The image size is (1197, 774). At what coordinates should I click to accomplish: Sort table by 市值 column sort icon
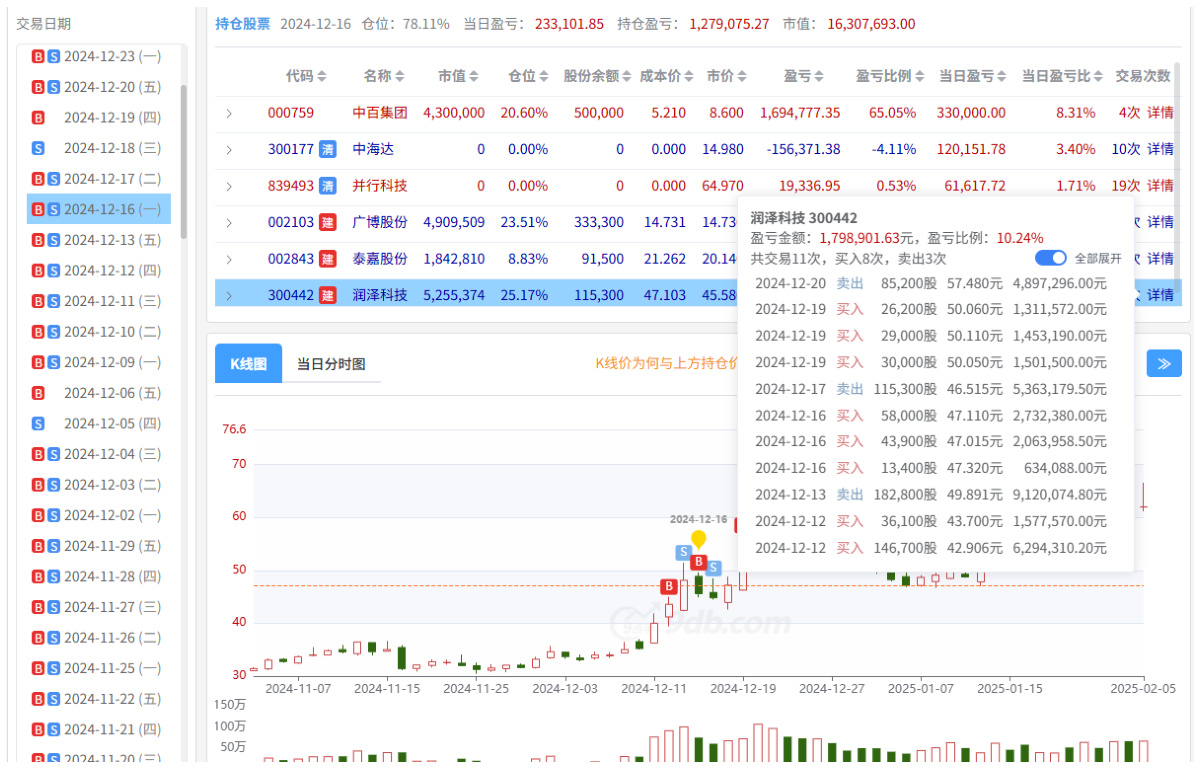pyautogui.click(x=474, y=76)
